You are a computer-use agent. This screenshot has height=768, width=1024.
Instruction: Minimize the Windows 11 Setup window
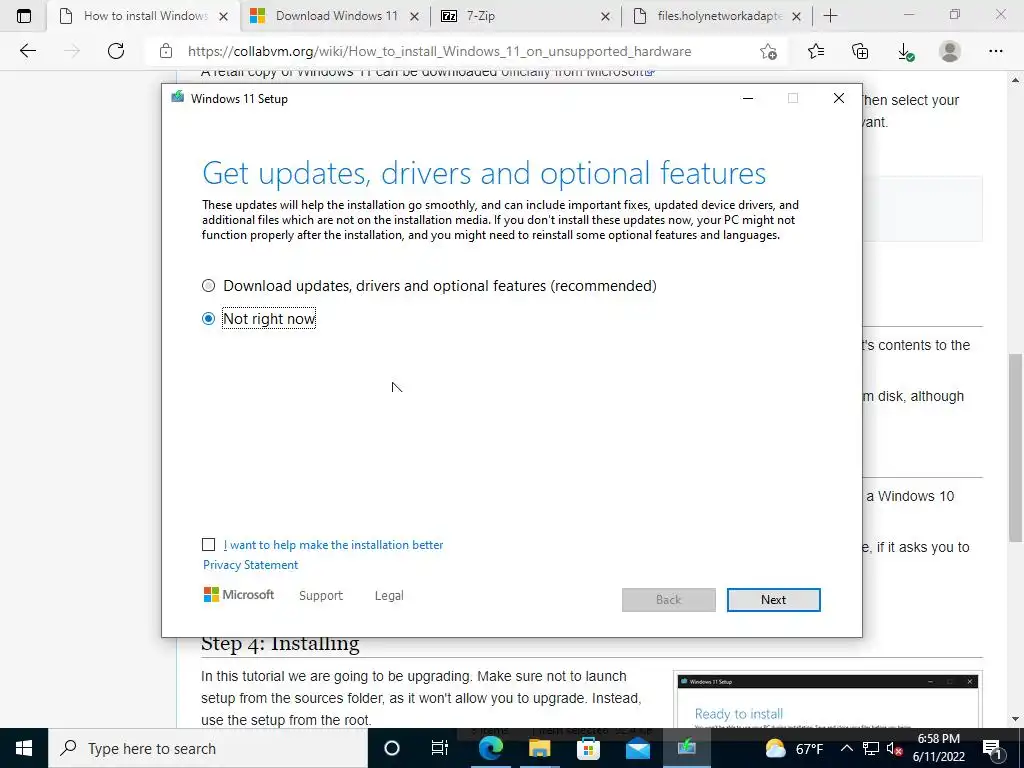(748, 99)
